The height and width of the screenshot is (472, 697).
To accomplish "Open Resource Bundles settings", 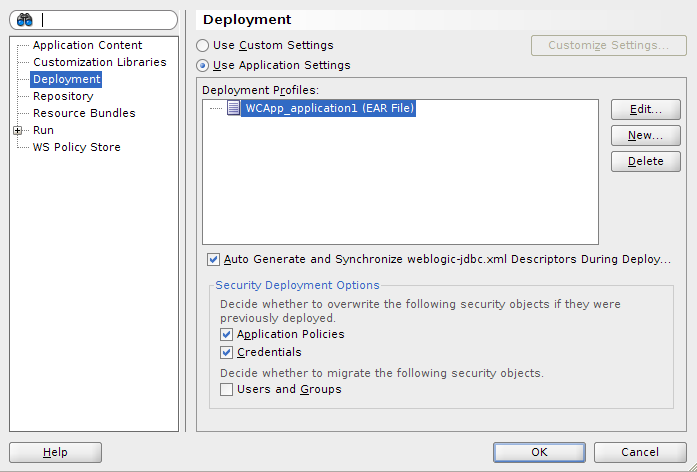I will [84, 113].
